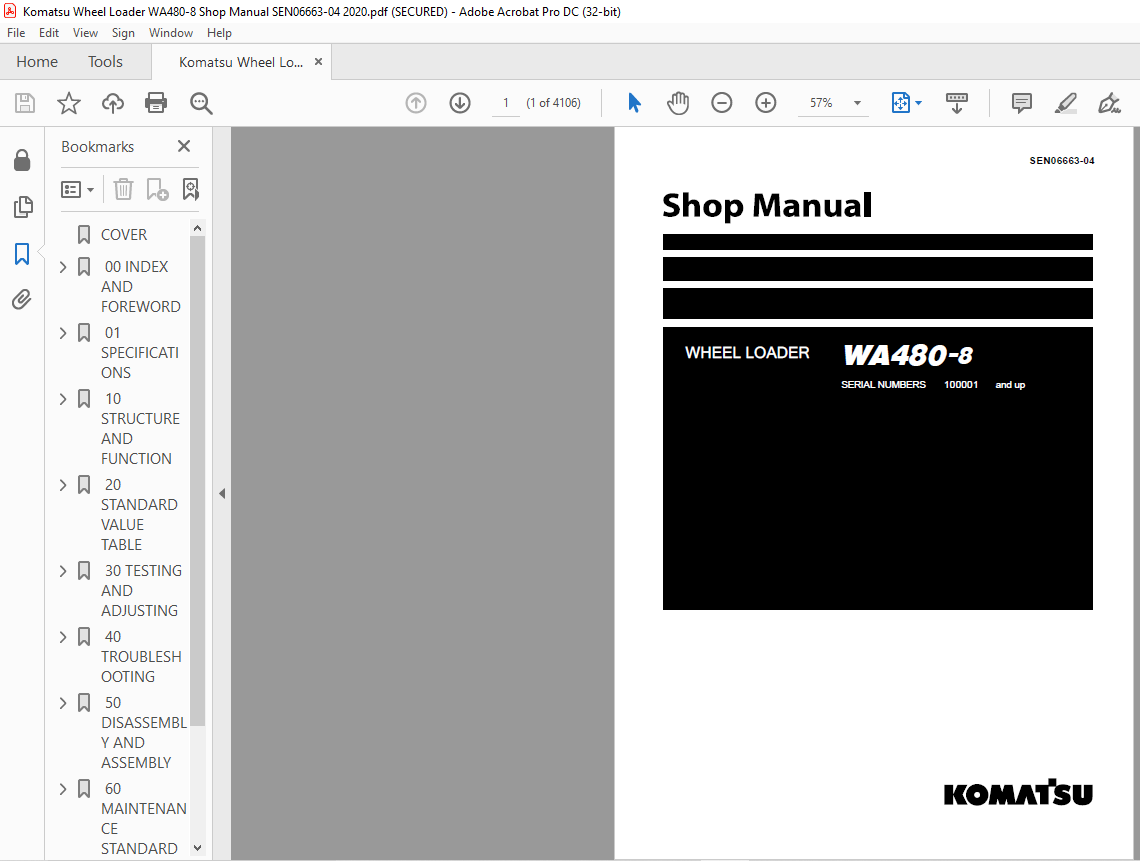Screen dimensions: 1140x861
Task: Collapse the navigation pane with arrow
Action: pyautogui.click(x=222, y=494)
